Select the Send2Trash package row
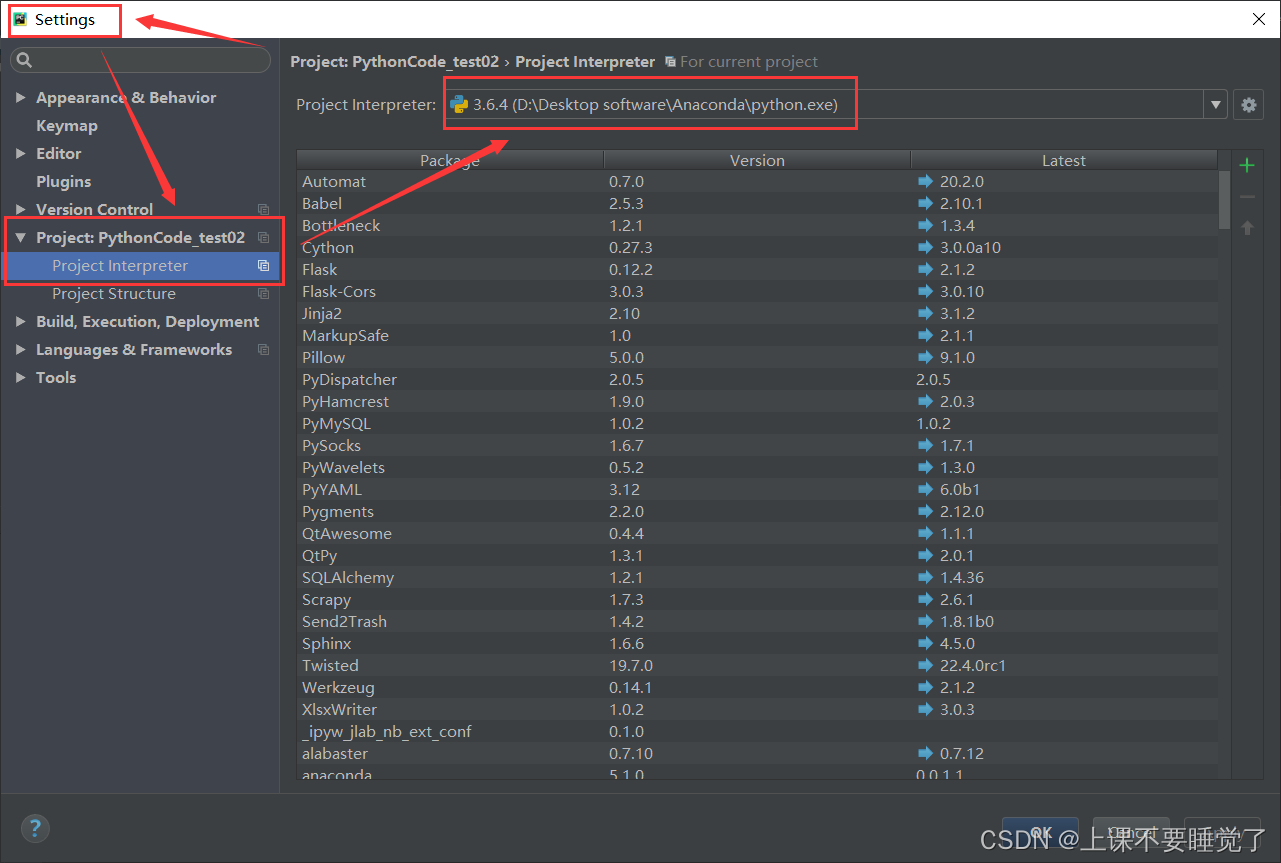Viewport: 1281px width, 863px height. (x=757, y=622)
